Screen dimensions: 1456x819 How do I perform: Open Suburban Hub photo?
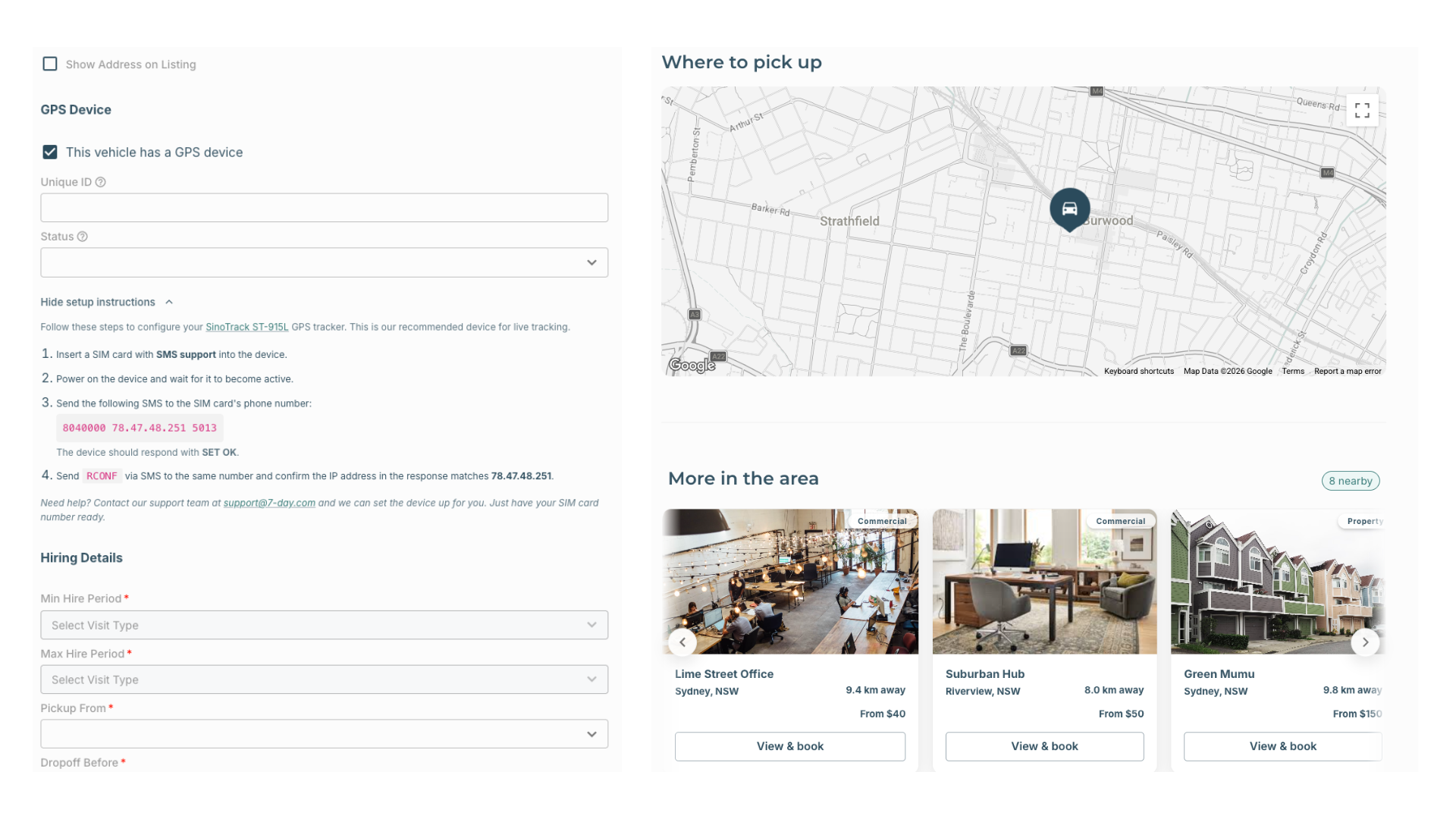tap(1045, 582)
